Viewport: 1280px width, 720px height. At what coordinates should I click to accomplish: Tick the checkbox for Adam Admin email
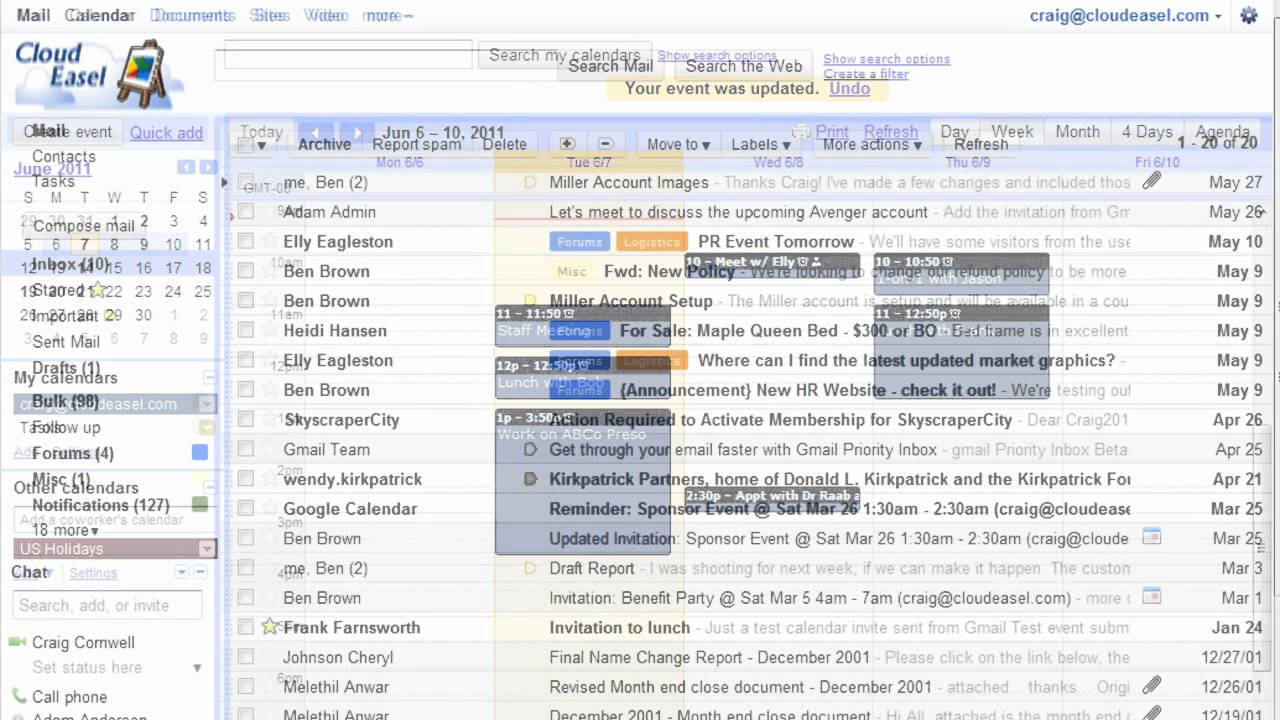pos(246,212)
